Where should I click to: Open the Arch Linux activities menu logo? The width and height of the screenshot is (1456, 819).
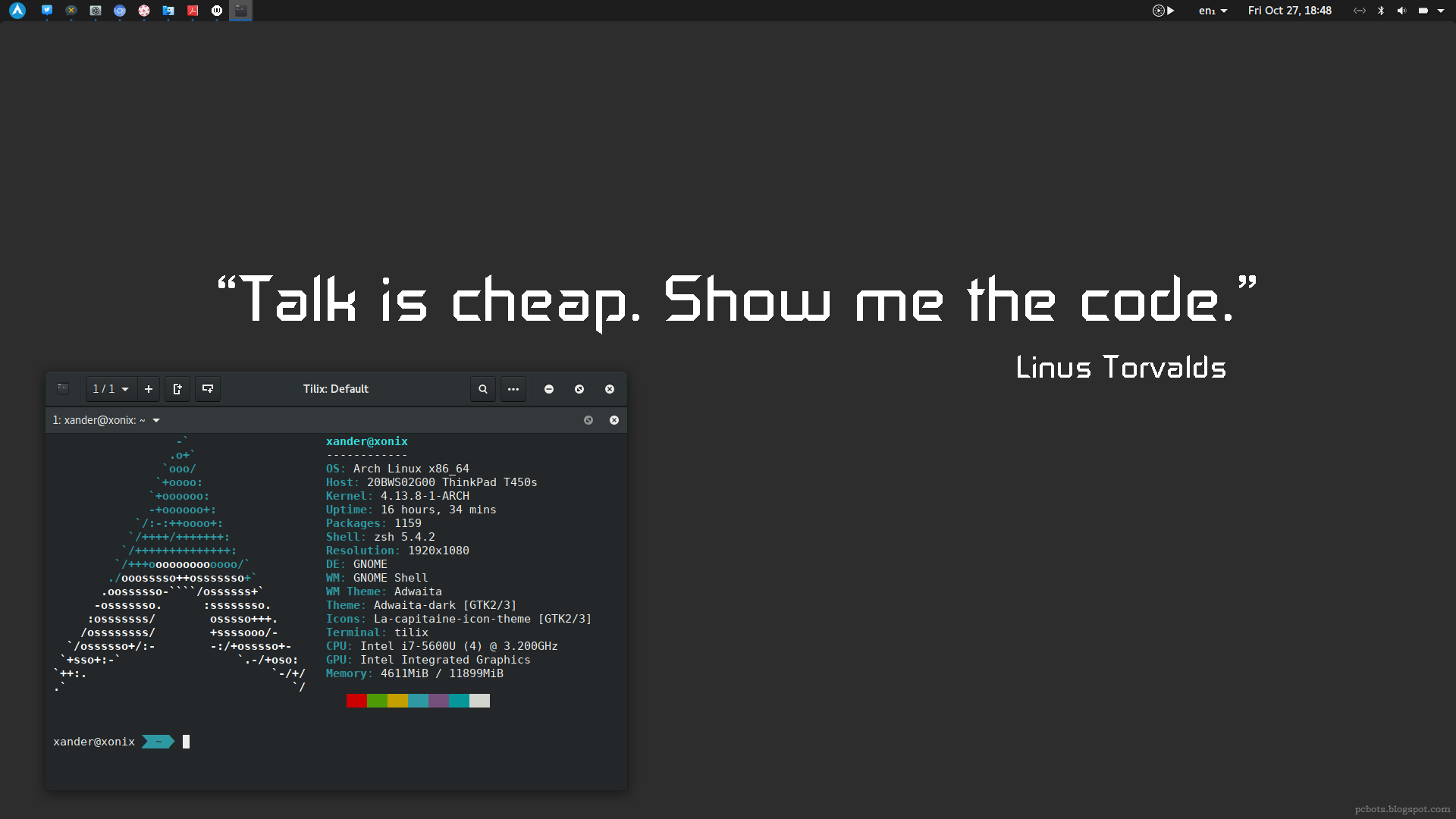click(17, 11)
